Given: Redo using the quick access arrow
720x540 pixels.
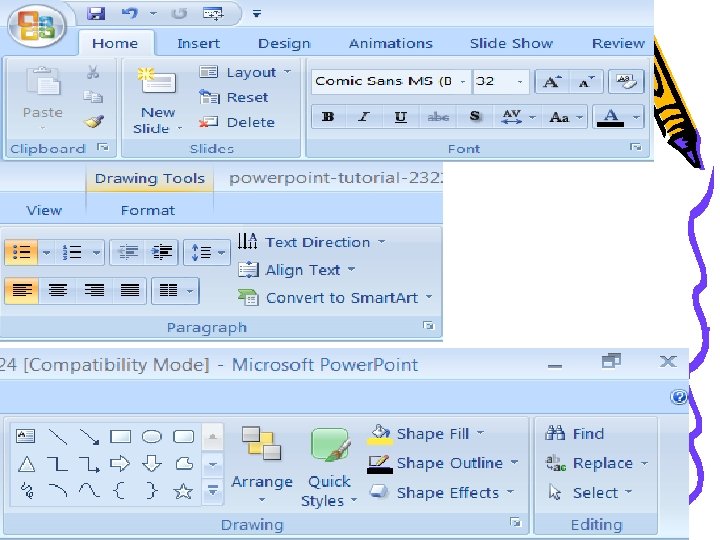Looking at the screenshot, I should (179, 13).
